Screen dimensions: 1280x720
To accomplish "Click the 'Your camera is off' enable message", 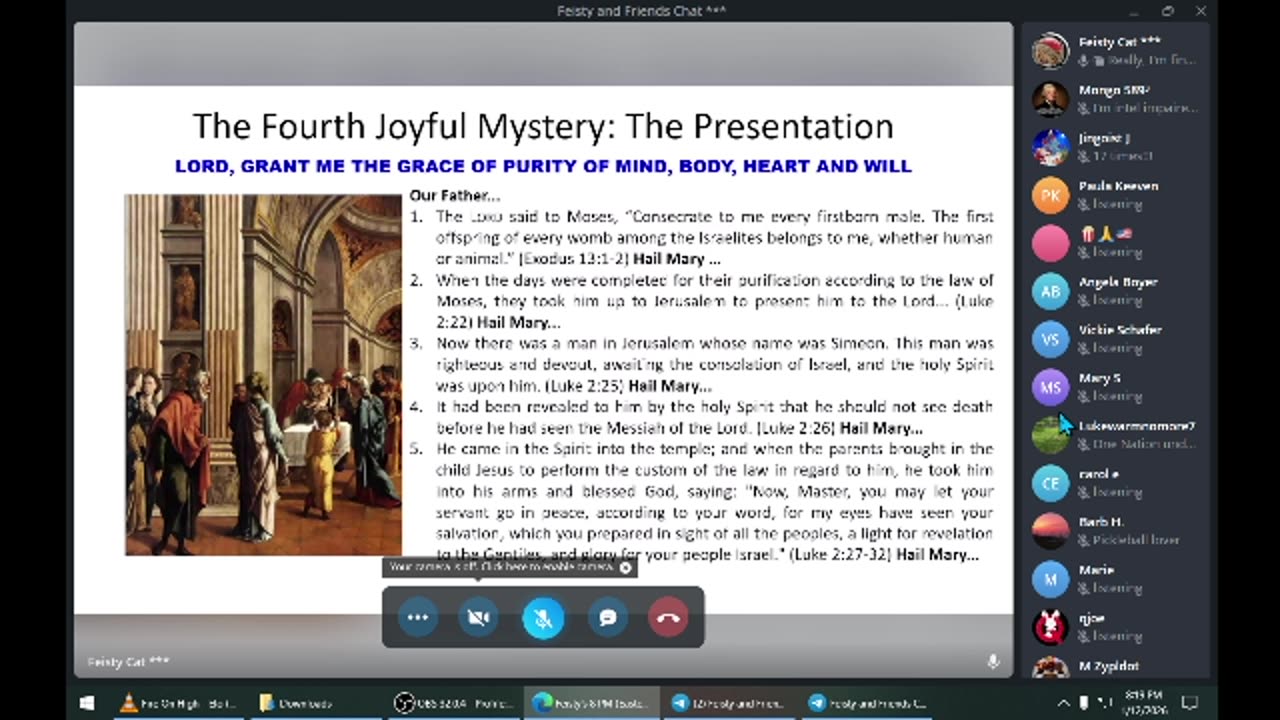I will click(501, 567).
